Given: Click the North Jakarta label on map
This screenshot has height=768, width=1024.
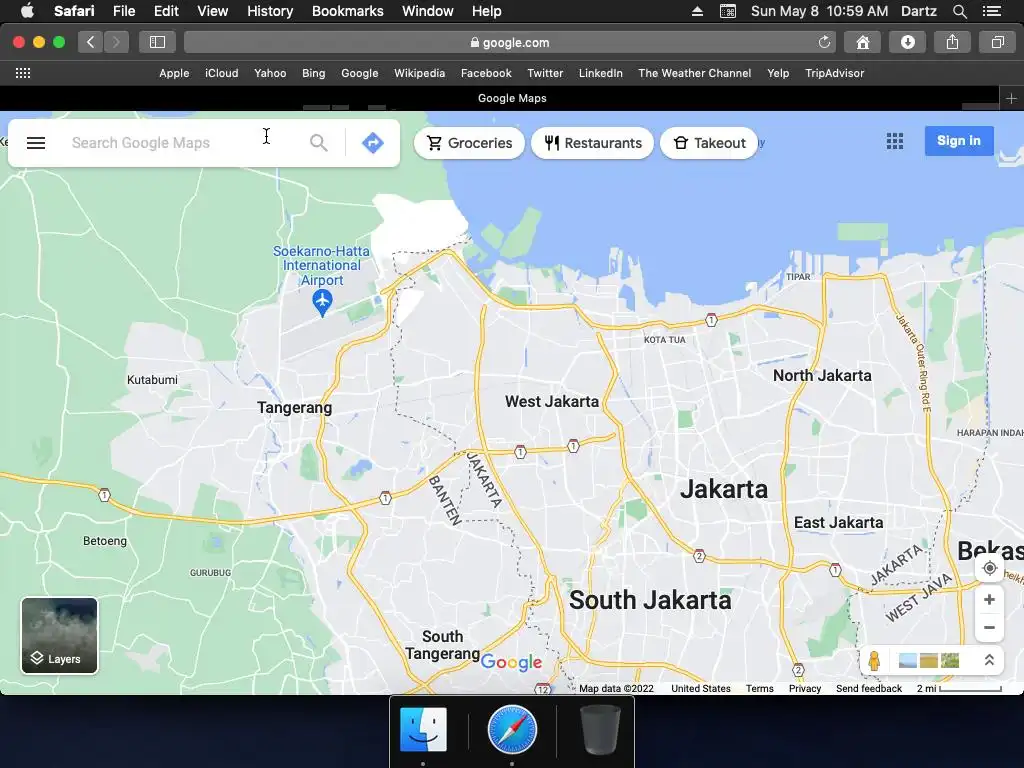Looking at the screenshot, I should click(x=822, y=376).
